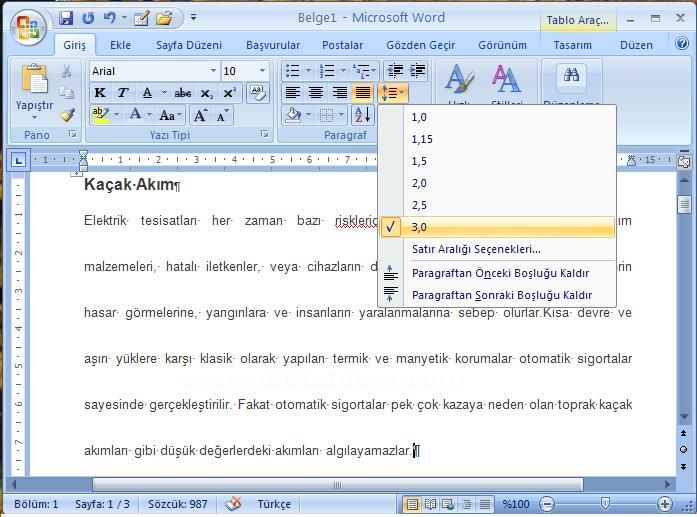
Task: Toggle the ruler via button above scrollbar
Action: coord(684,161)
